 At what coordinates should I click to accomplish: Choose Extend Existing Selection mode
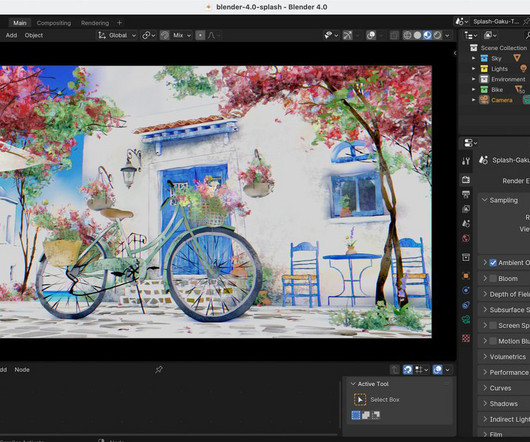click(x=366, y=415)
